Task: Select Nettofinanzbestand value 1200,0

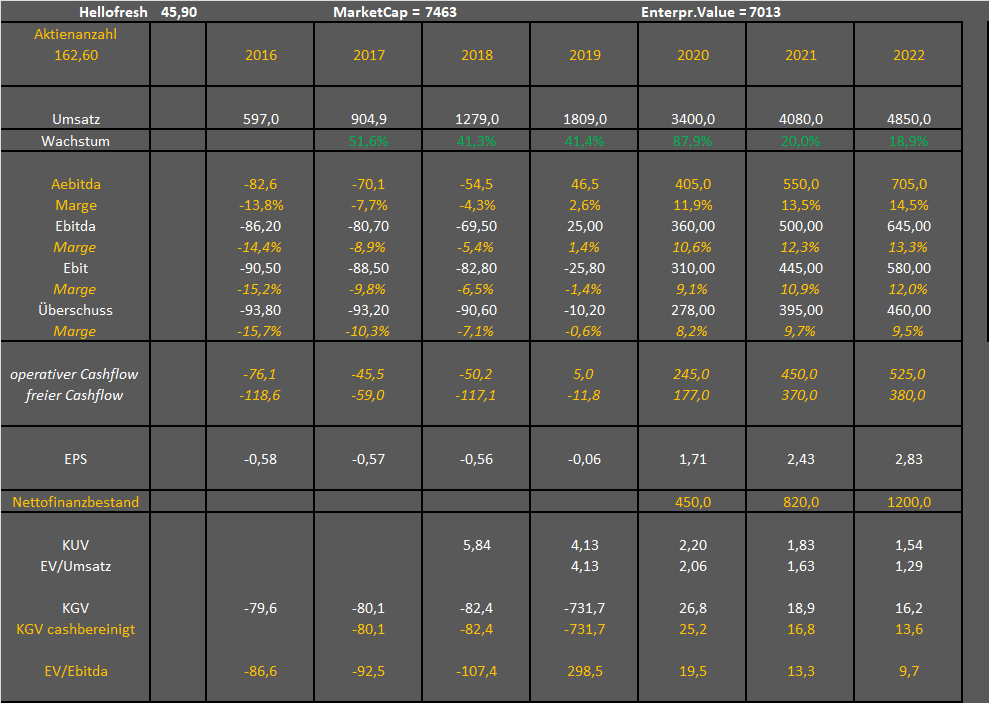Action: [908, 502]
